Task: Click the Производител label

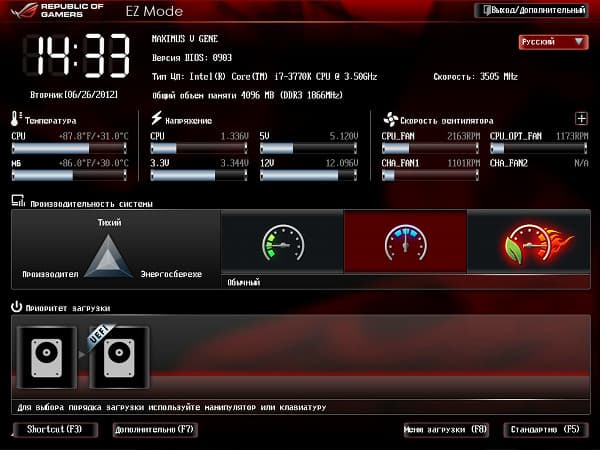Action: click(x=50, y=274)
